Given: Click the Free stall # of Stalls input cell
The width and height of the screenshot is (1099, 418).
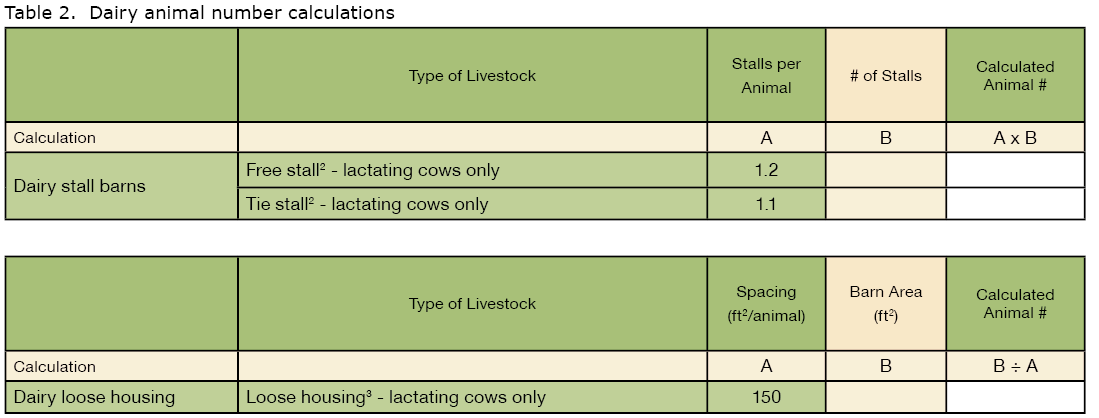Looking at the screenshot, I should tap(886, 170).
